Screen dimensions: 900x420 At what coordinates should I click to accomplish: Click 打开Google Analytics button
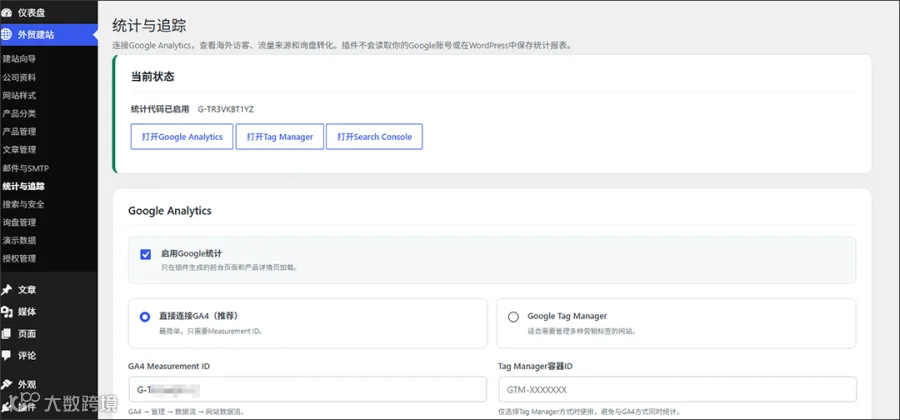[x=182, y=137]
